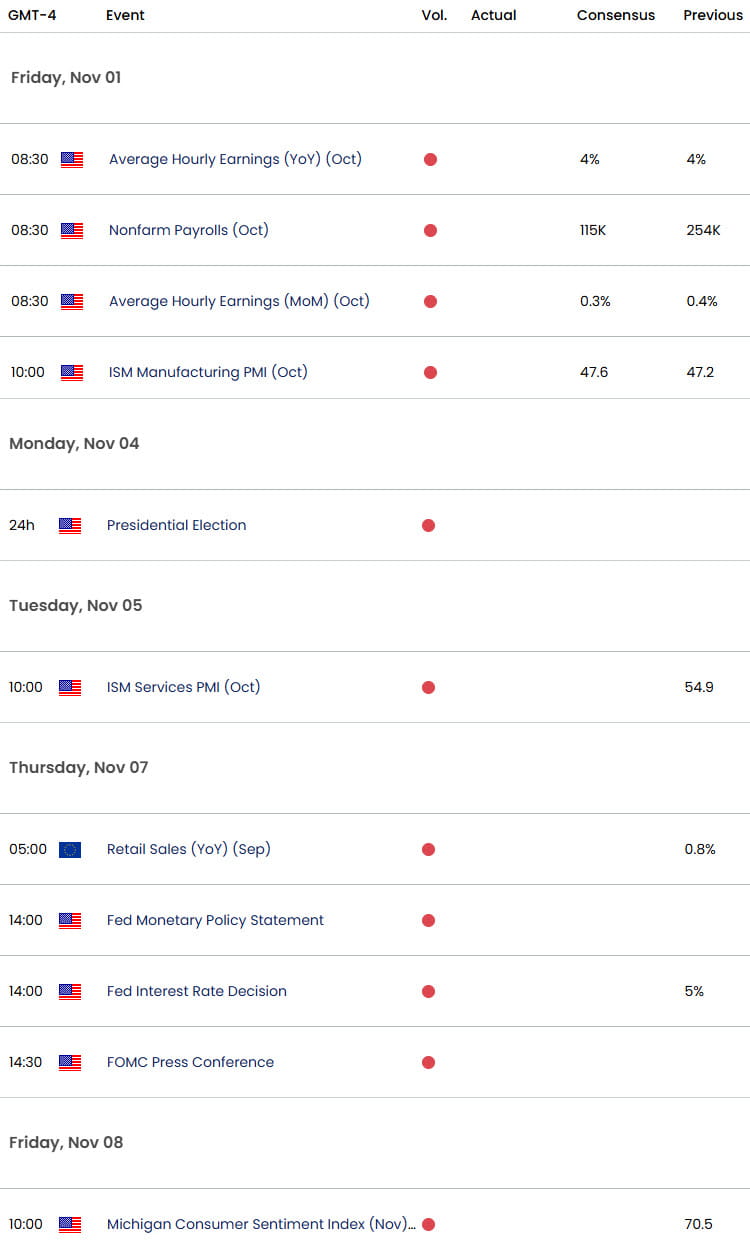Open the Fed Monetary Policy Statement event

215,920
